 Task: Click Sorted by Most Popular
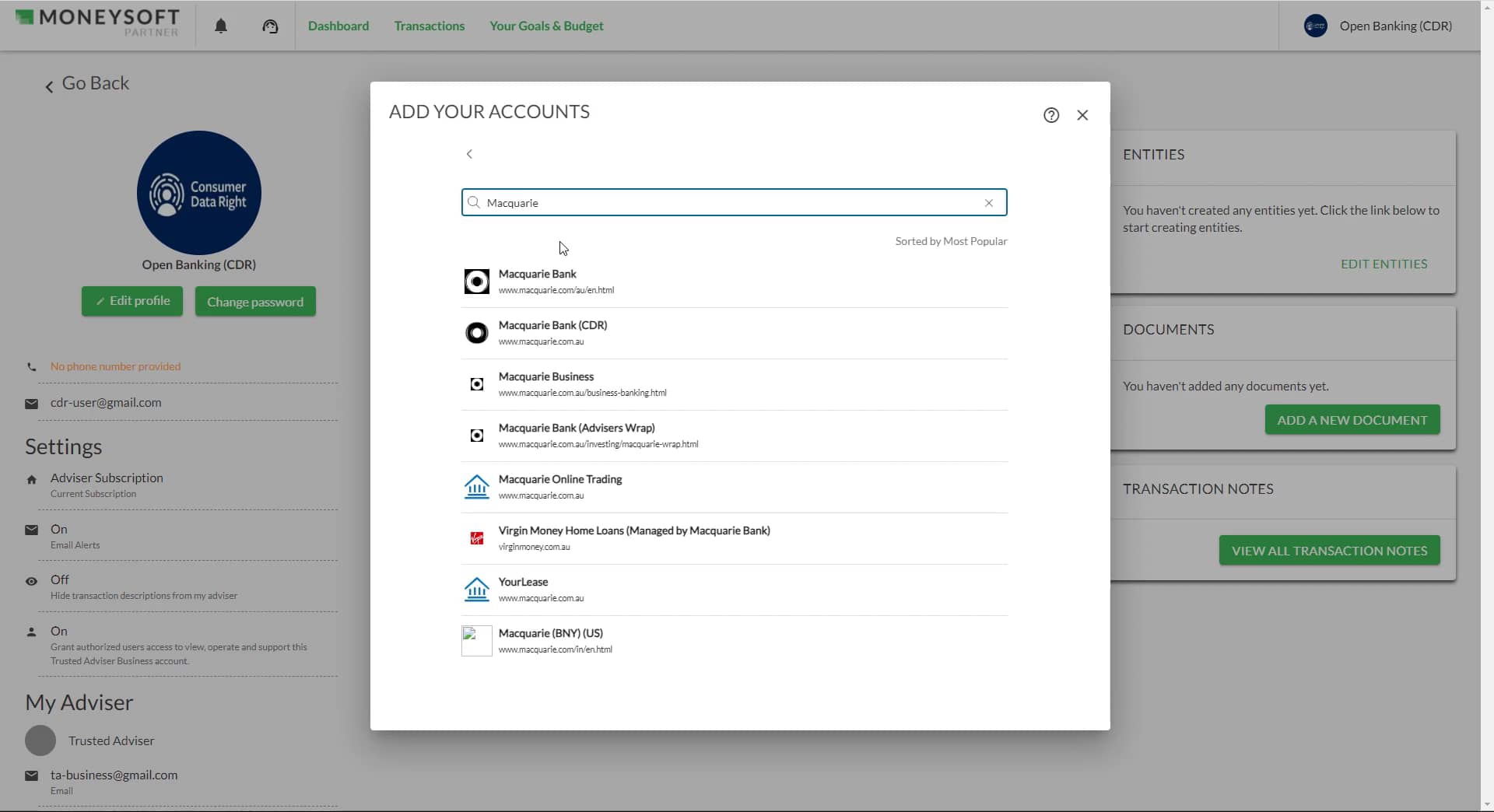pyautogui.click(x=951, y=242)
